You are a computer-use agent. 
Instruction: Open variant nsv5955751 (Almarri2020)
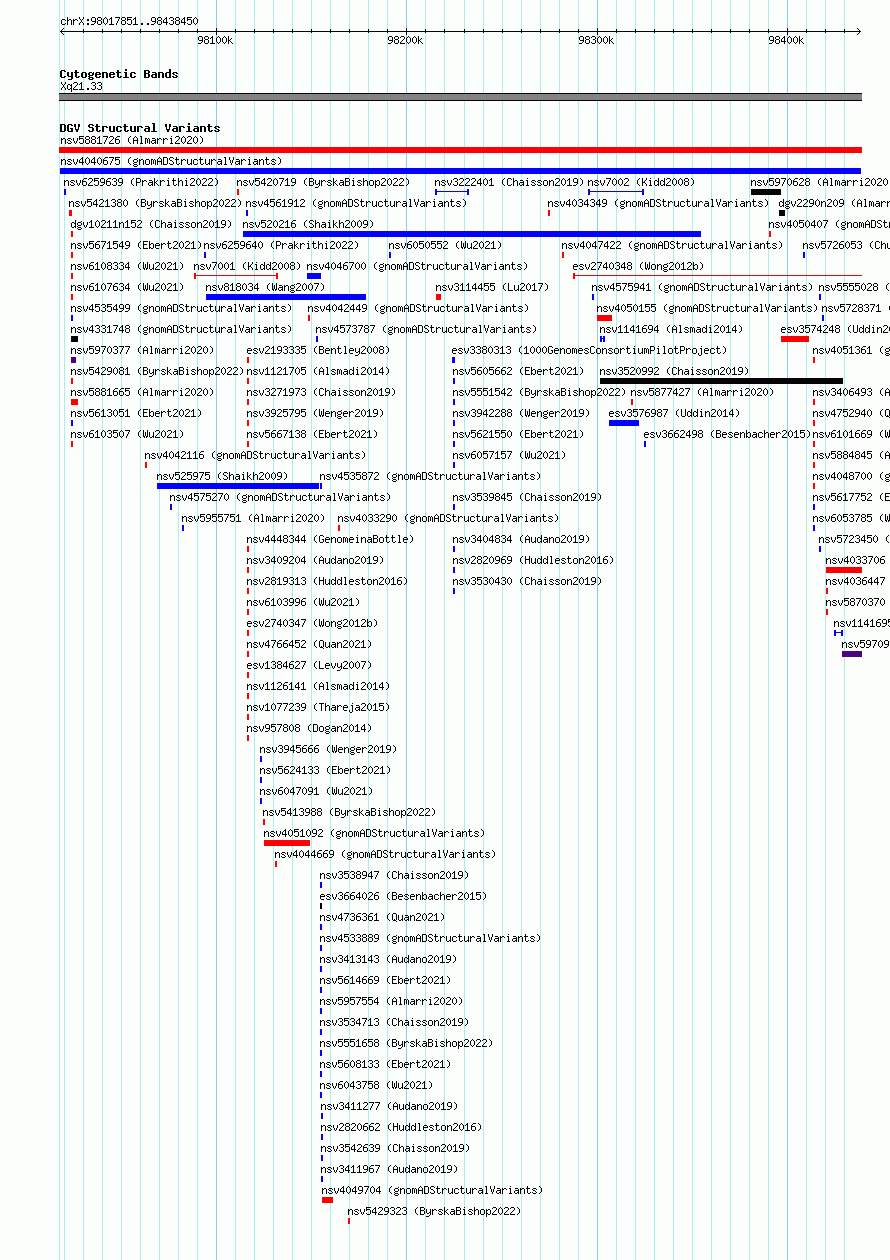coord(253,518)
